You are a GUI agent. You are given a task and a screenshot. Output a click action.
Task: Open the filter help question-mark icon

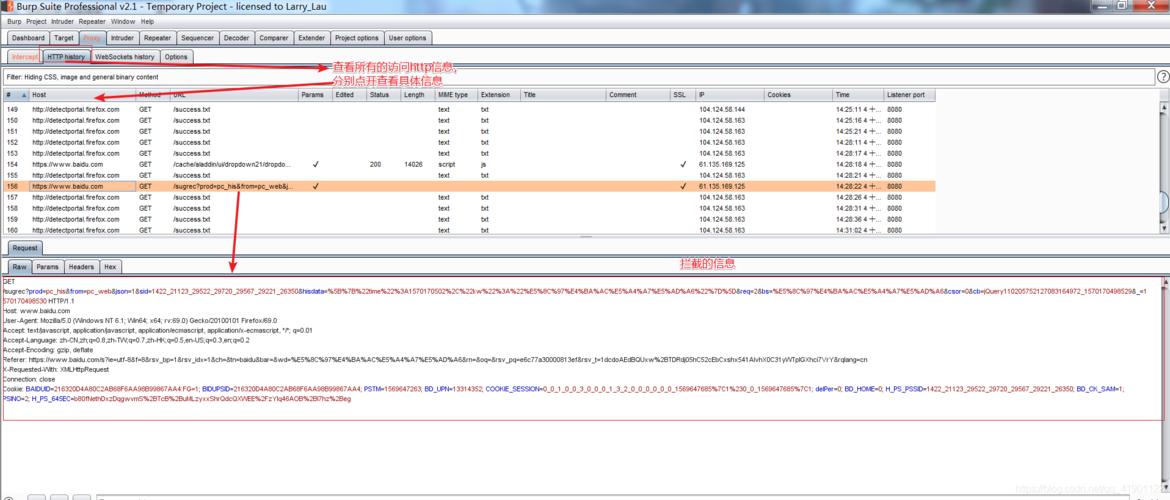point(1162,77)
